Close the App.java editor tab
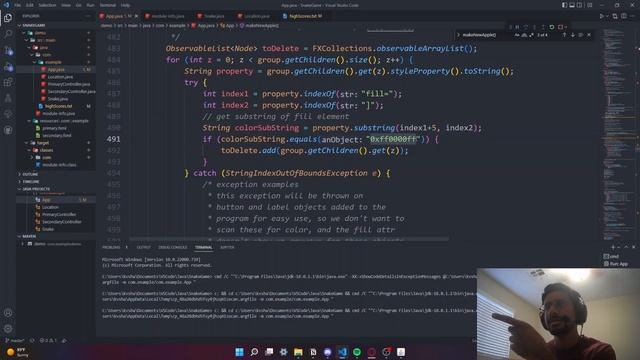The width and height of the screenshot is (640, 360). (x=136, y=16)
